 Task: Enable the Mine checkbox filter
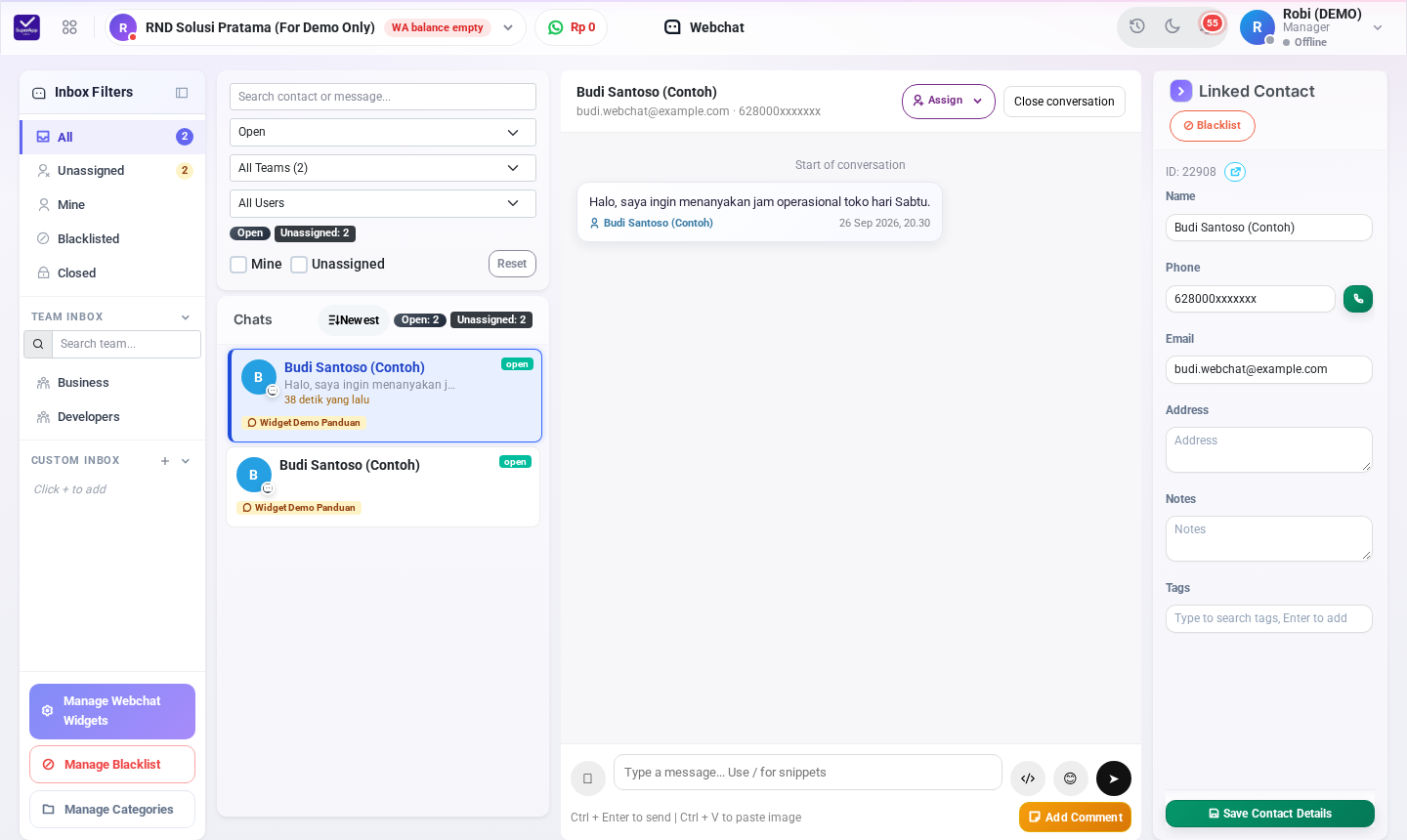tap(238, 265)
